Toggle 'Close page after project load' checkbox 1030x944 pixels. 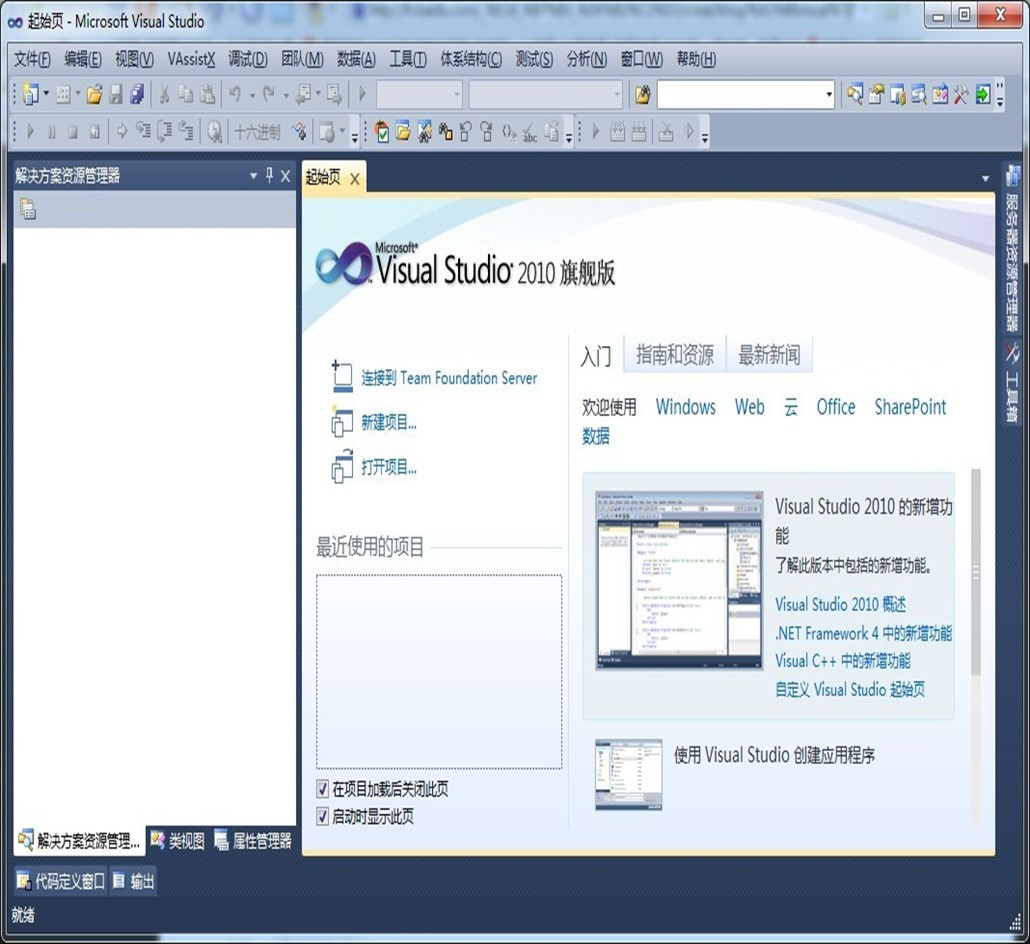(x=323, y=788)
